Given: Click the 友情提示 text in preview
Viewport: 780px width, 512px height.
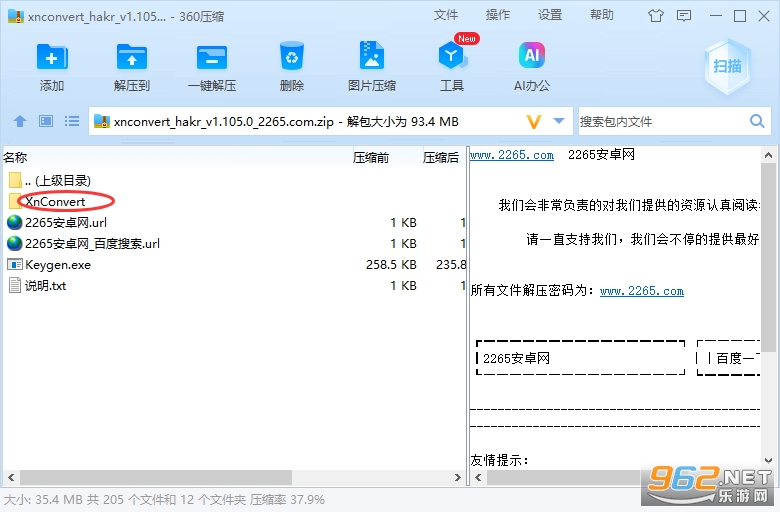Looking at the screenshot, I should click(499, 460).
